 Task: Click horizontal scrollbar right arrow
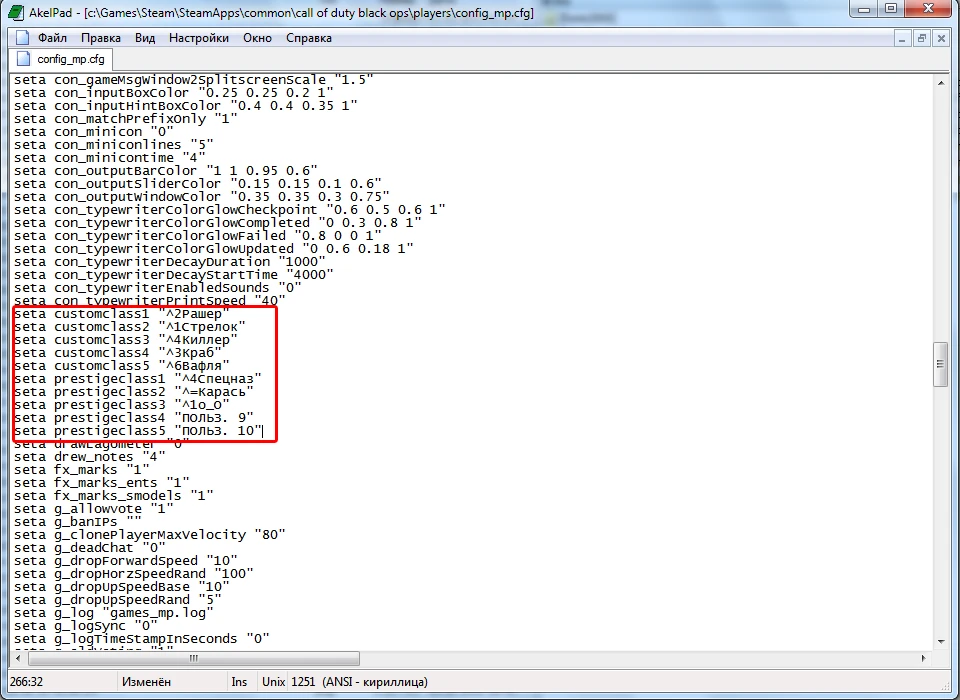tap(923, 658)
